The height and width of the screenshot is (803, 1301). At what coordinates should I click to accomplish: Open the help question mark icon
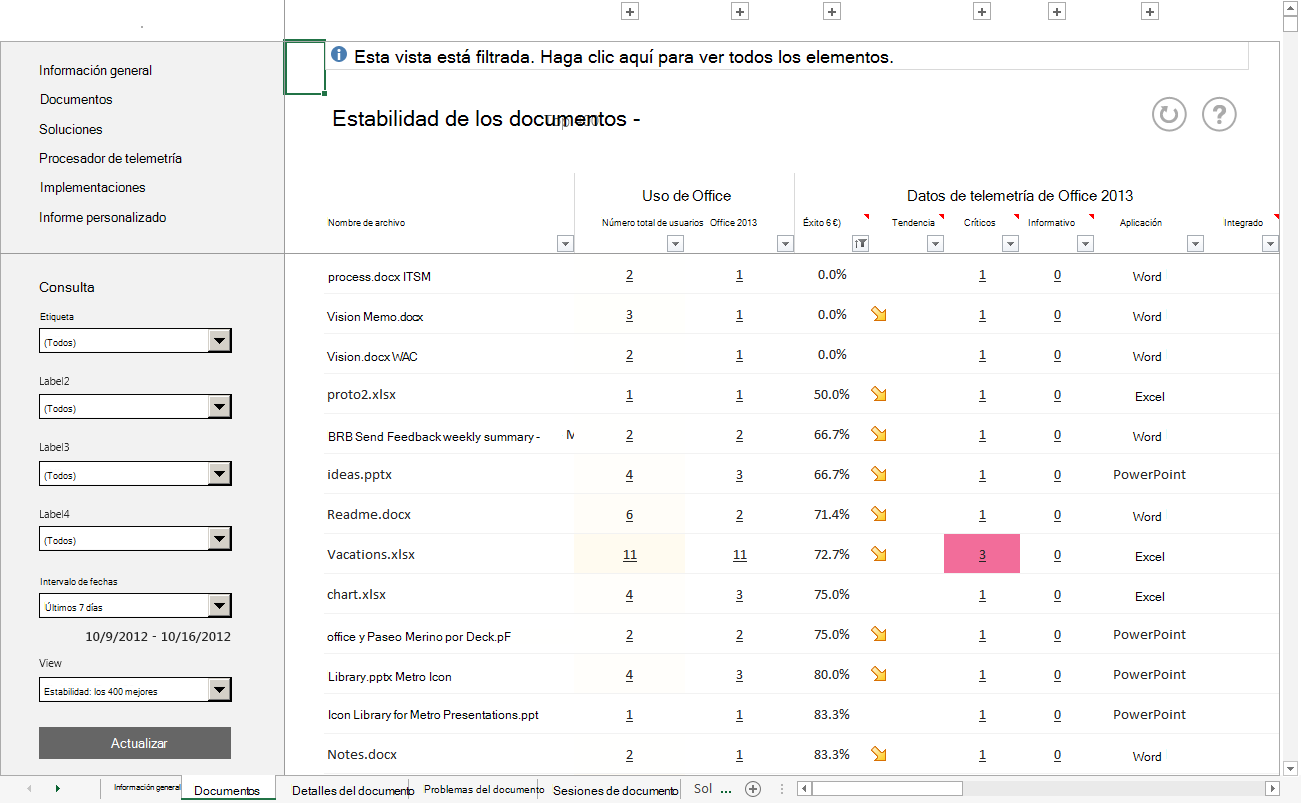click(x=1219, y=114)
